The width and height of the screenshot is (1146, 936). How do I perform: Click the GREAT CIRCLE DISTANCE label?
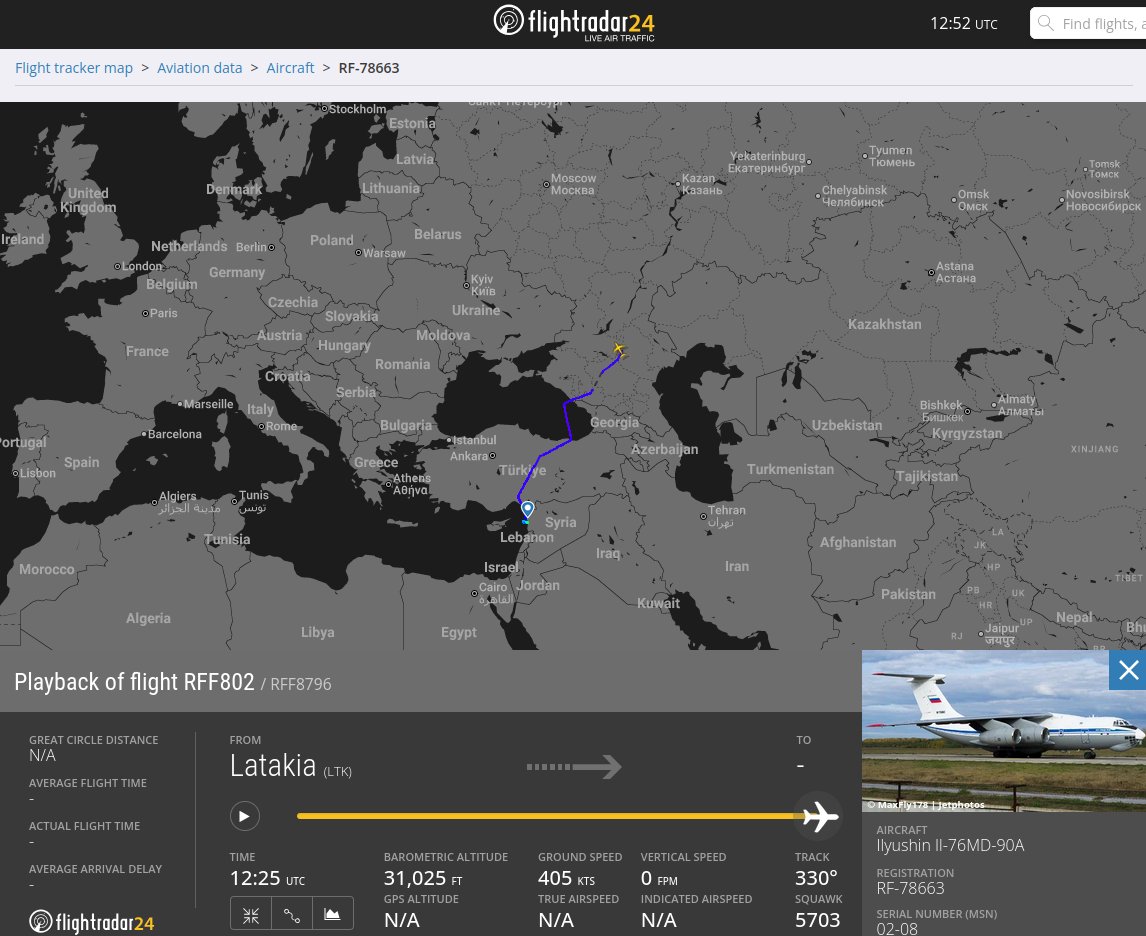94,740
